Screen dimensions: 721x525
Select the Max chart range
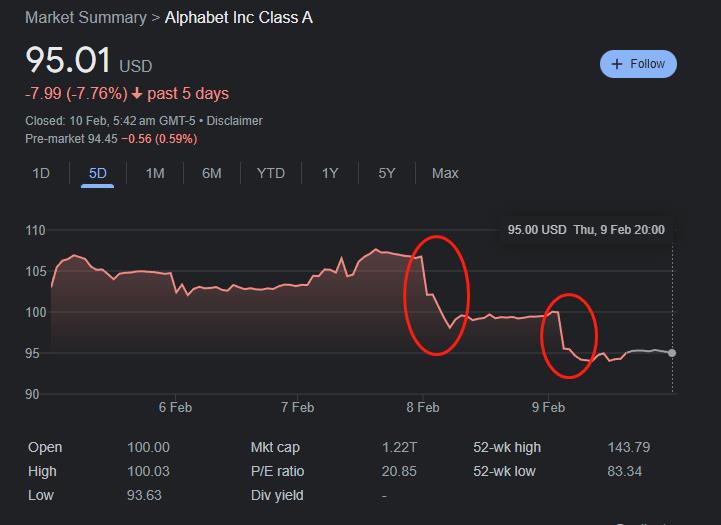pos(445,173)
